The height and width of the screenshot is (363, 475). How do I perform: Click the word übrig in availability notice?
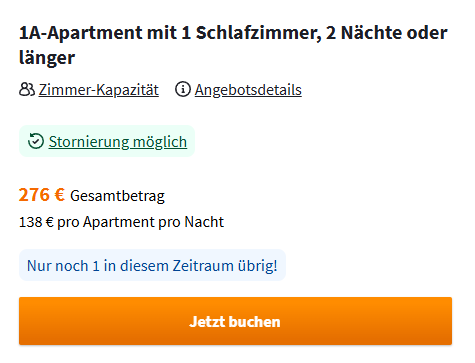257,266
